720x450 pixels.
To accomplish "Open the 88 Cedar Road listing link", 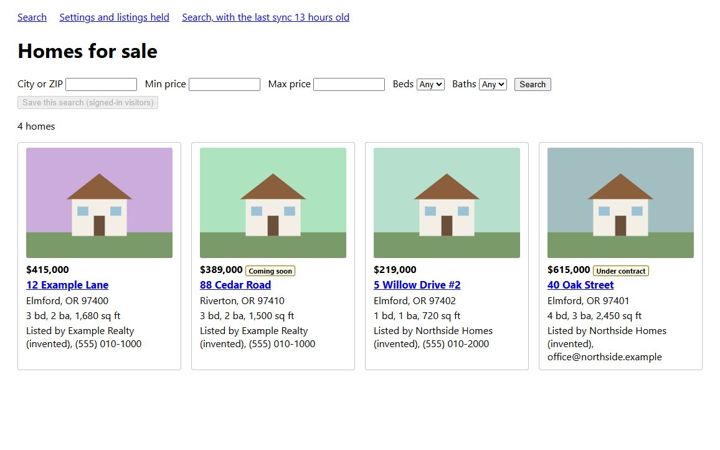I will (235, 285).
